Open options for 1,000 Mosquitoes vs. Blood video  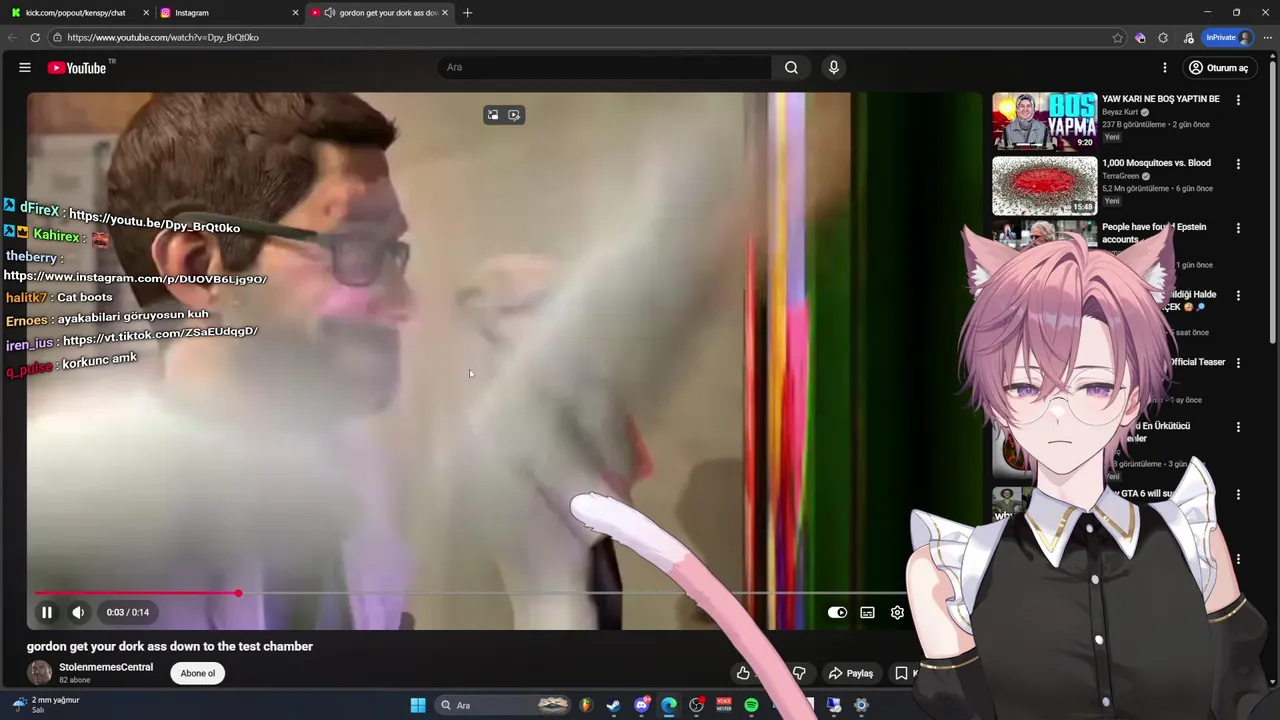pos(1238,164)
